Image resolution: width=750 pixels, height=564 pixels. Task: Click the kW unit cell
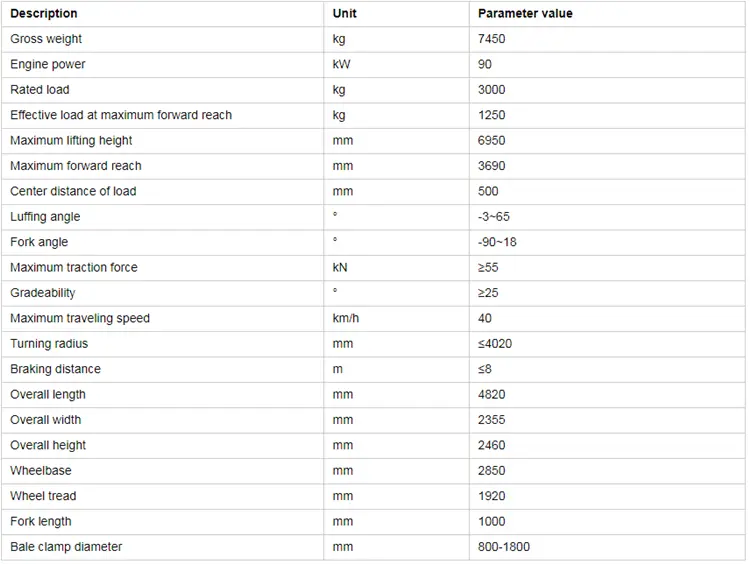pyautogui.click(x=341, y=64)
